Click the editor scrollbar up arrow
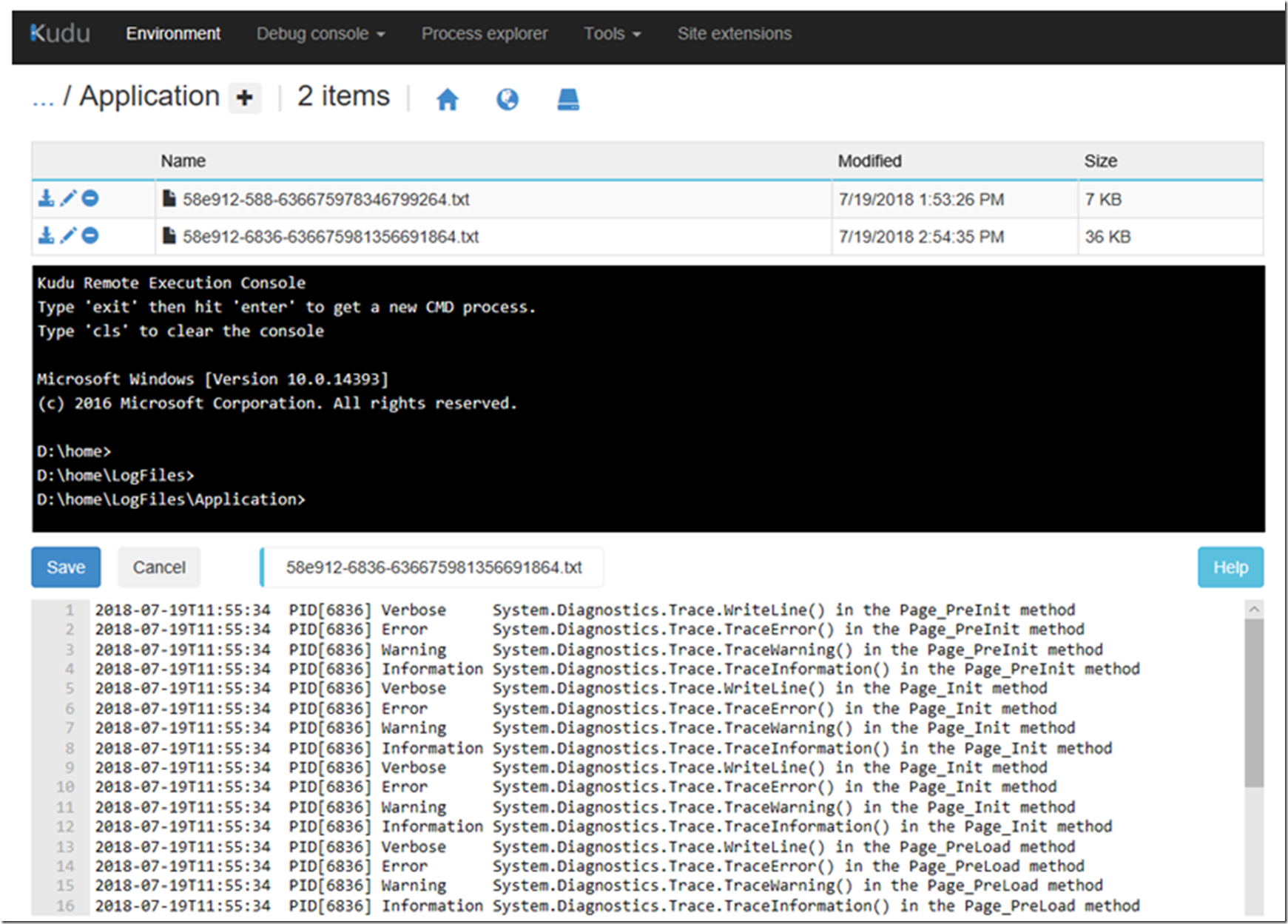1288x924 pixels. click(1254, 609)
